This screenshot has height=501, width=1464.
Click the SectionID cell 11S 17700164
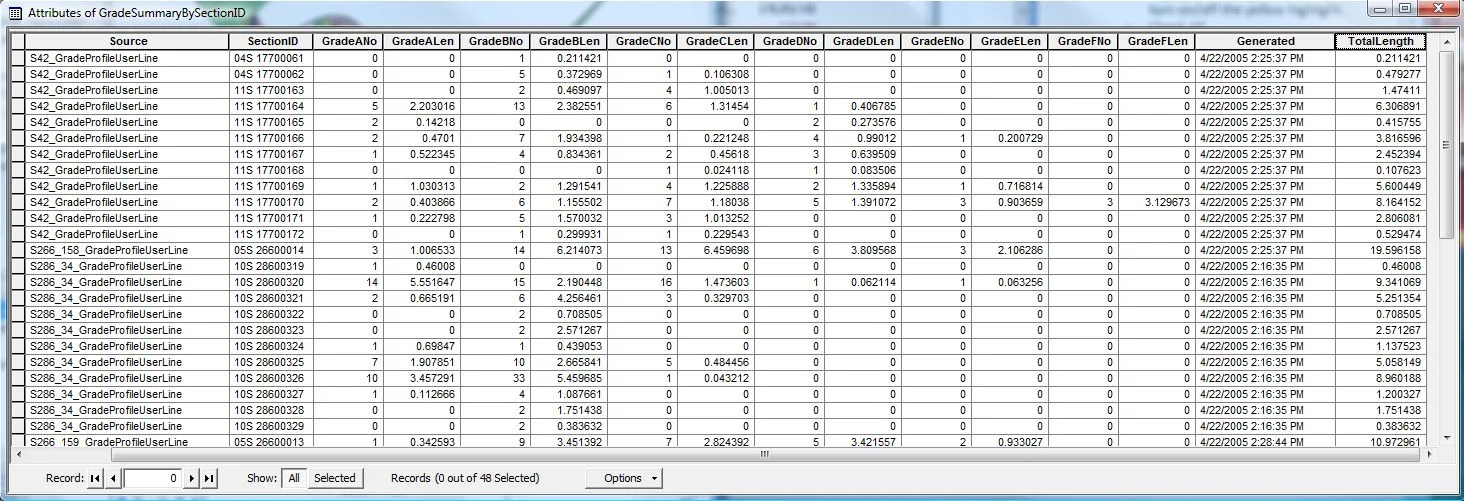click(270, 106)
